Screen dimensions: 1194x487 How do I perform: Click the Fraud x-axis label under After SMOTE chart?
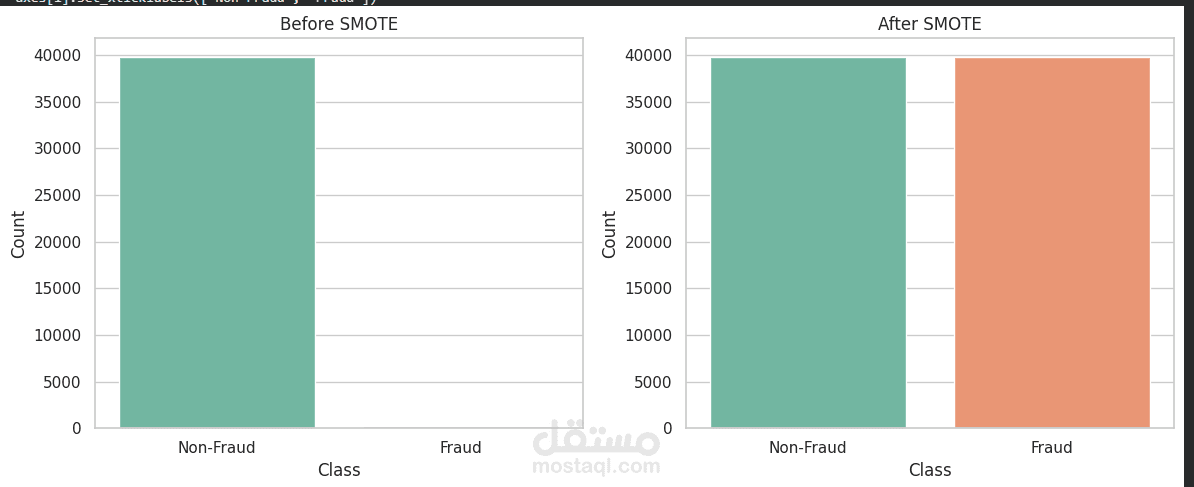click(1052, 447)
